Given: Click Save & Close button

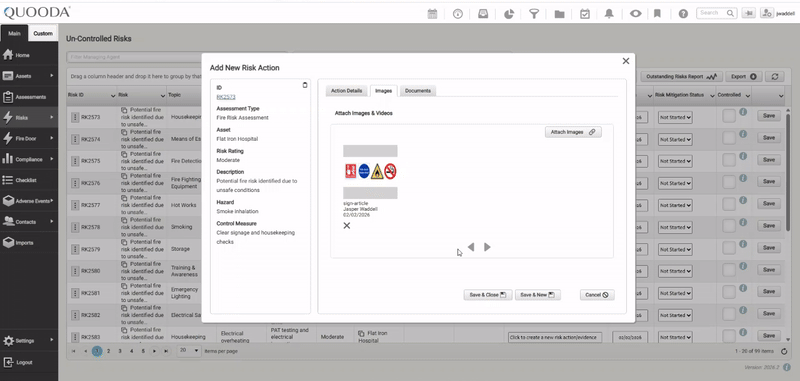Looking at the screenshot, I should point(487,295).
